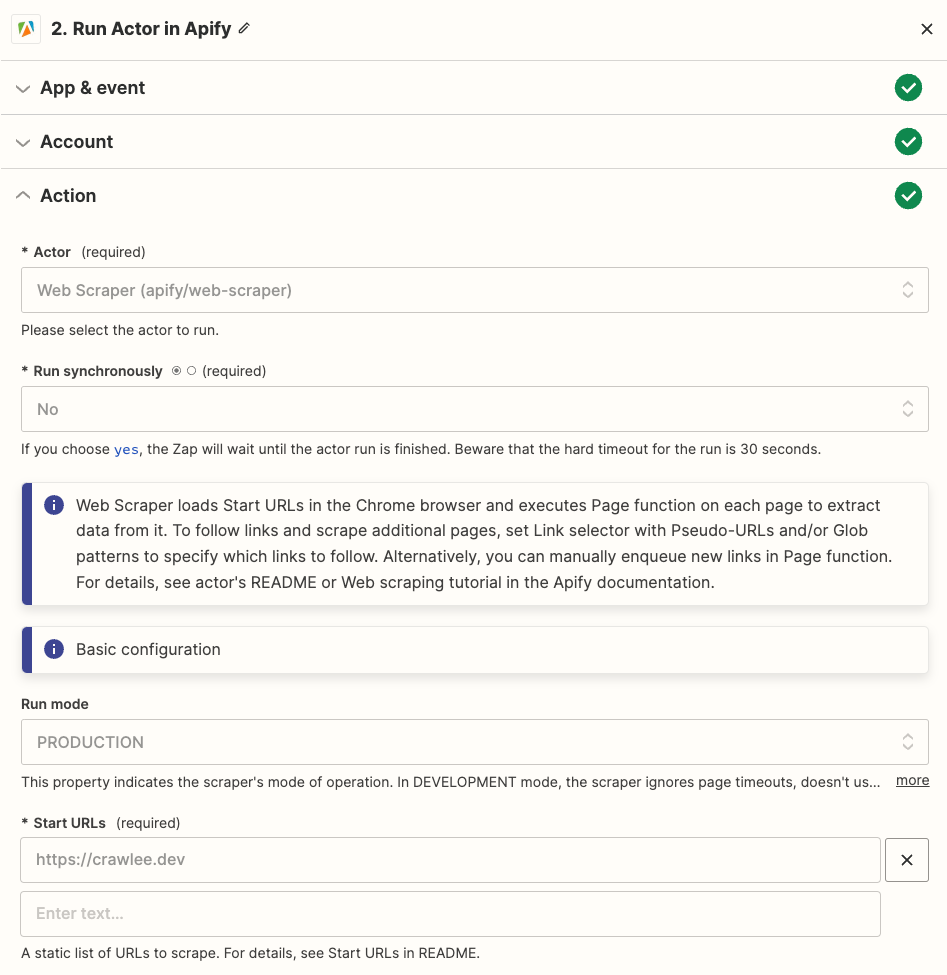
Task: Click the yes link in the timeout note
Action: [x=125, y=449]
